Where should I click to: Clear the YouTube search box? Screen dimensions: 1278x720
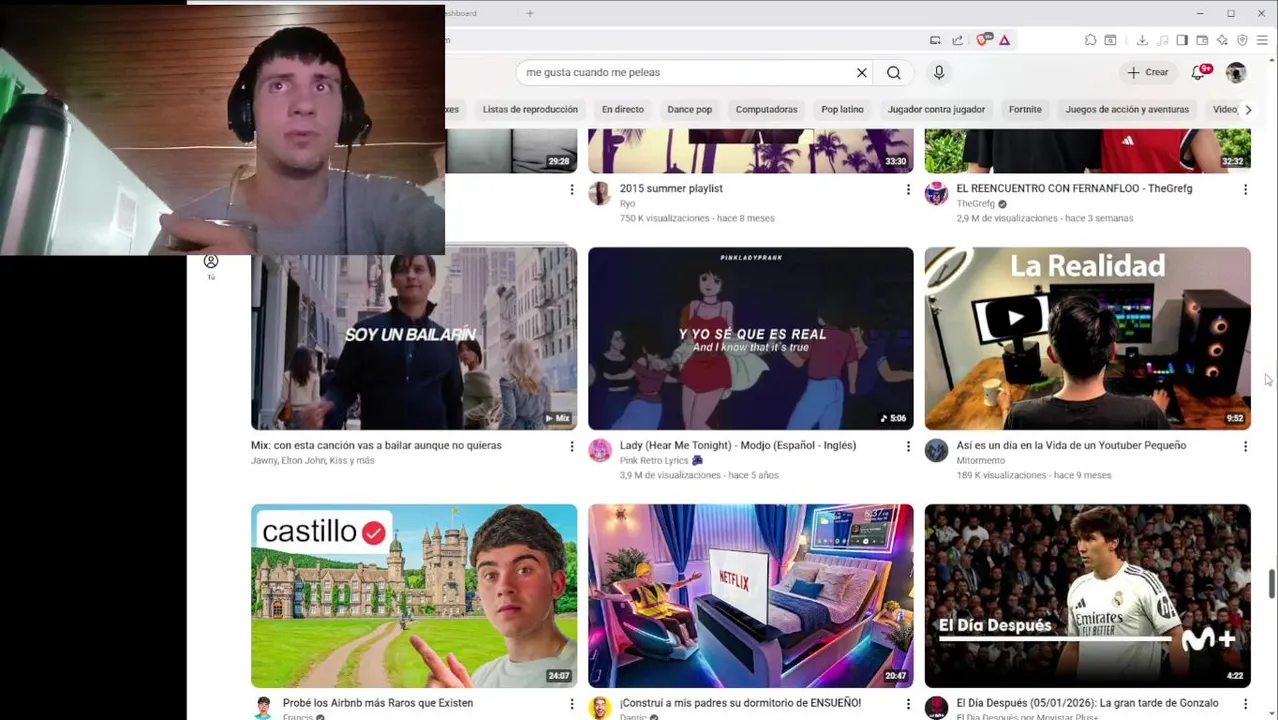click(x=861, y=72)
